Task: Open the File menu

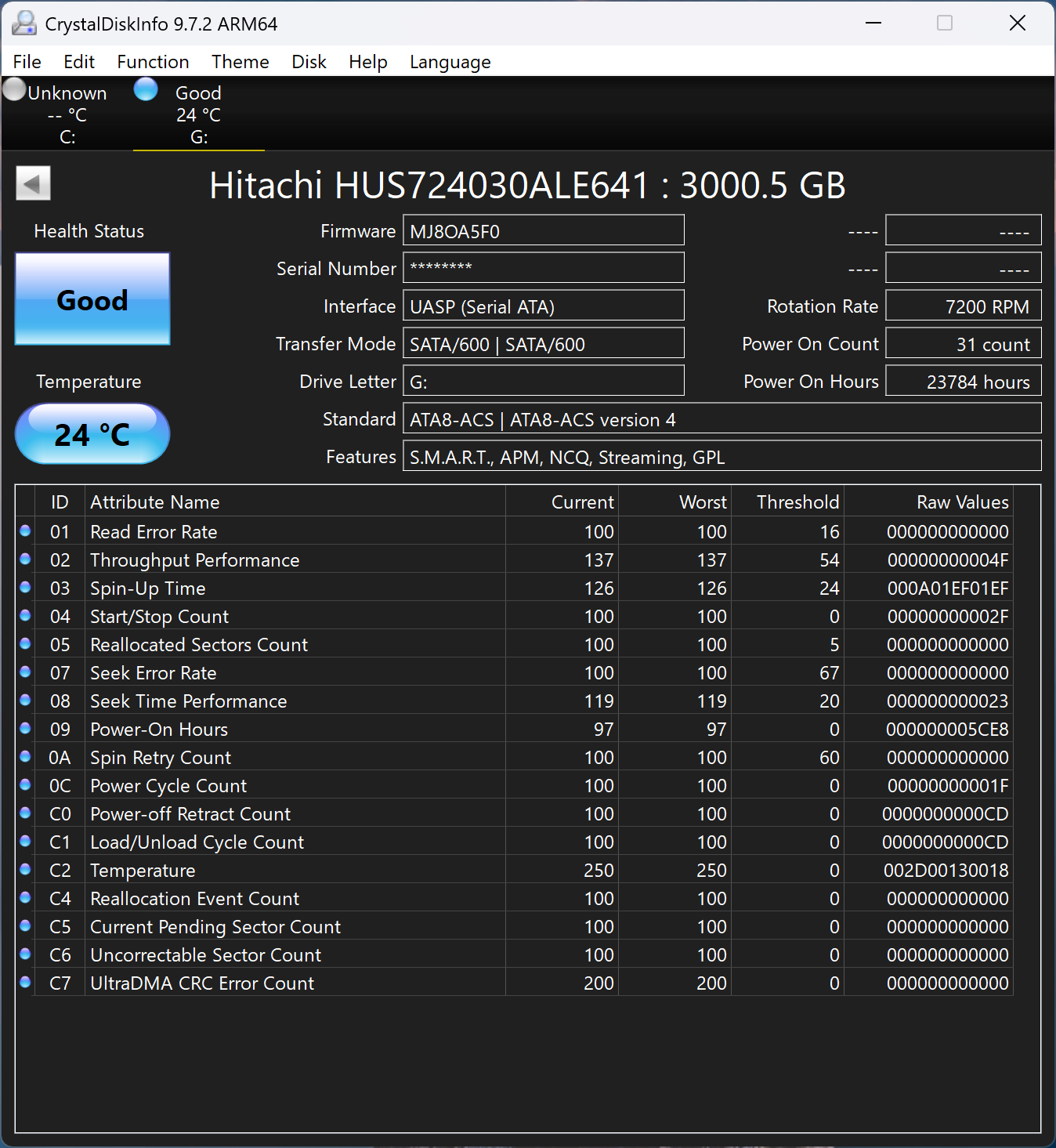Action: (27, 62)
